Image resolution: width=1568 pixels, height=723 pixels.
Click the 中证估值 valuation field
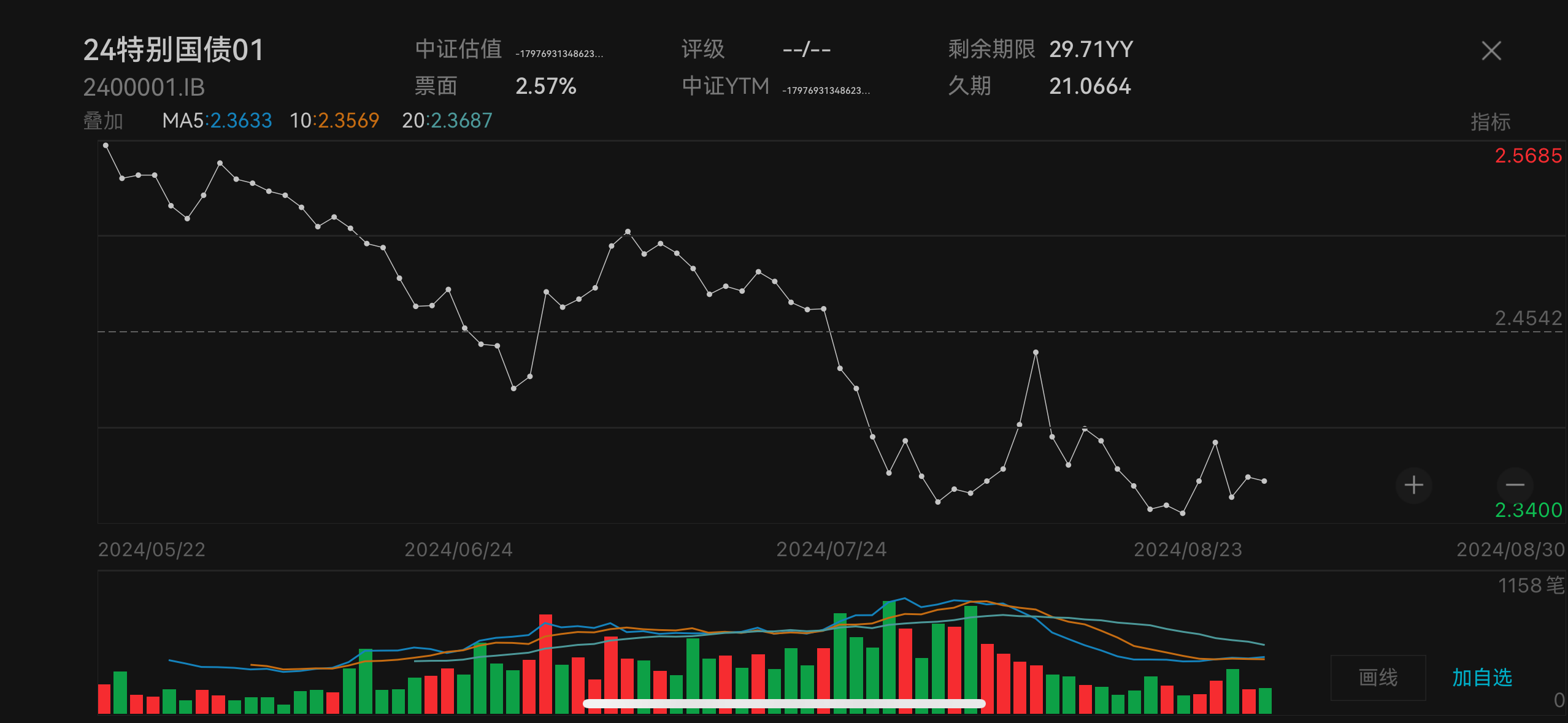(x=458, y=50)
